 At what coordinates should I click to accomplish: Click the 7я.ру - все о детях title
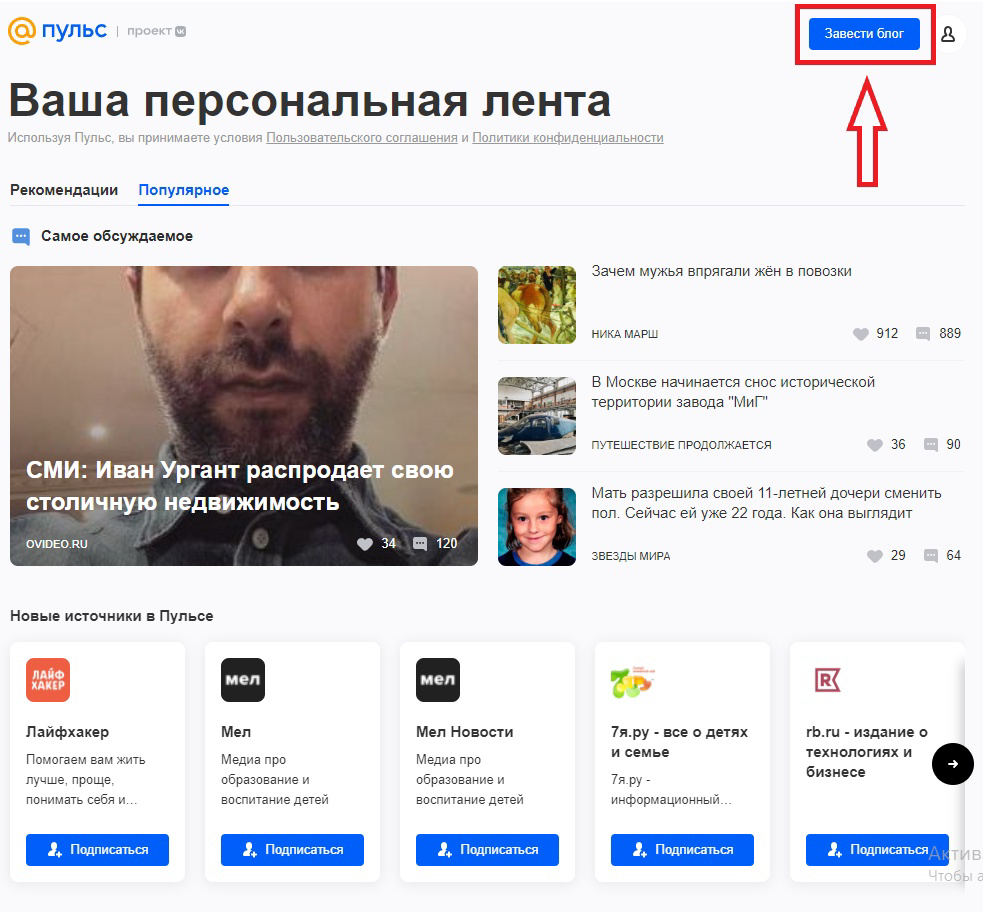(680, 742)
